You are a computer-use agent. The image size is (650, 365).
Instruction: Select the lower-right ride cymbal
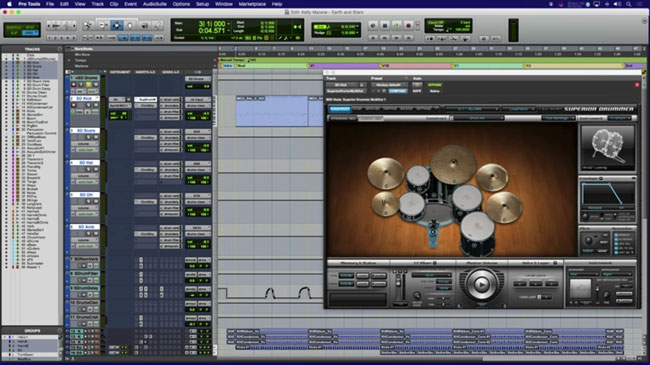pos(504,207)
